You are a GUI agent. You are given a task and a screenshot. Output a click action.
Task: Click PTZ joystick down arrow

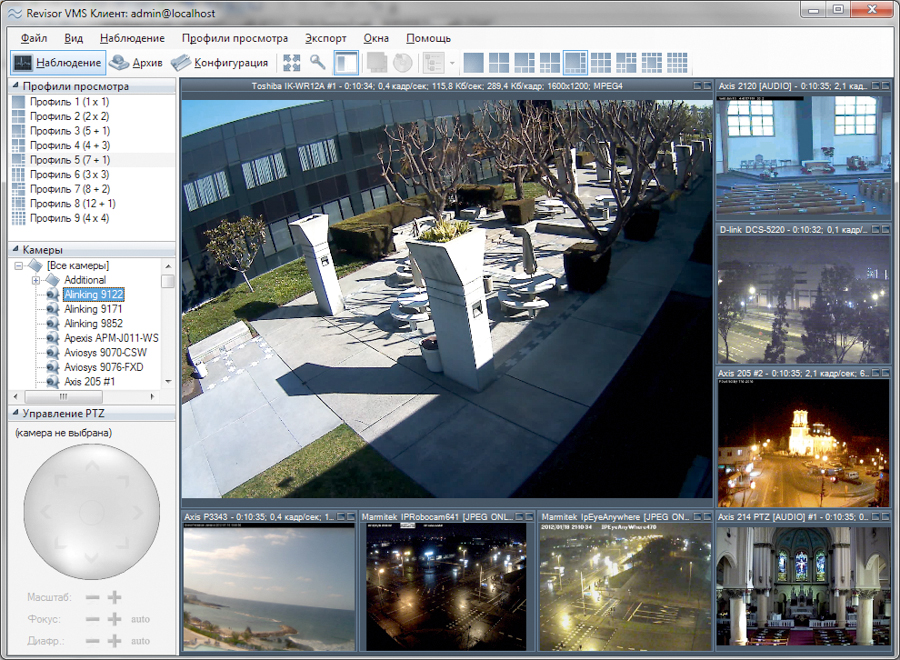92,557
